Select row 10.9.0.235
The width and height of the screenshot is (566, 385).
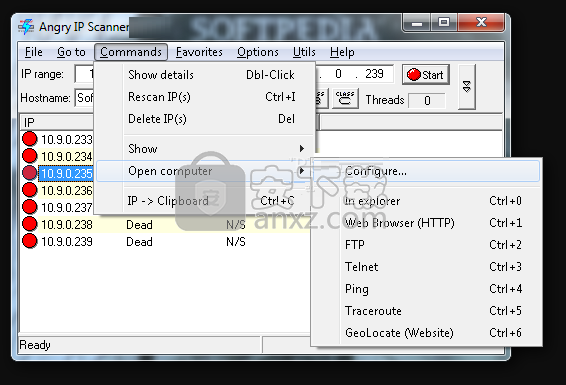click(66, 173)
